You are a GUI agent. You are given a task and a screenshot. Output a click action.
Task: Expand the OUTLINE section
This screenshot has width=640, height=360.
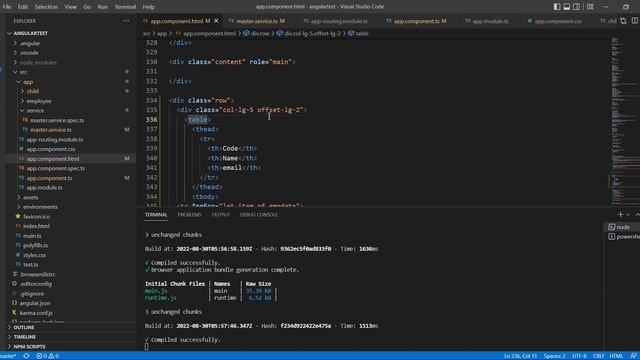[x=24, y=327]
